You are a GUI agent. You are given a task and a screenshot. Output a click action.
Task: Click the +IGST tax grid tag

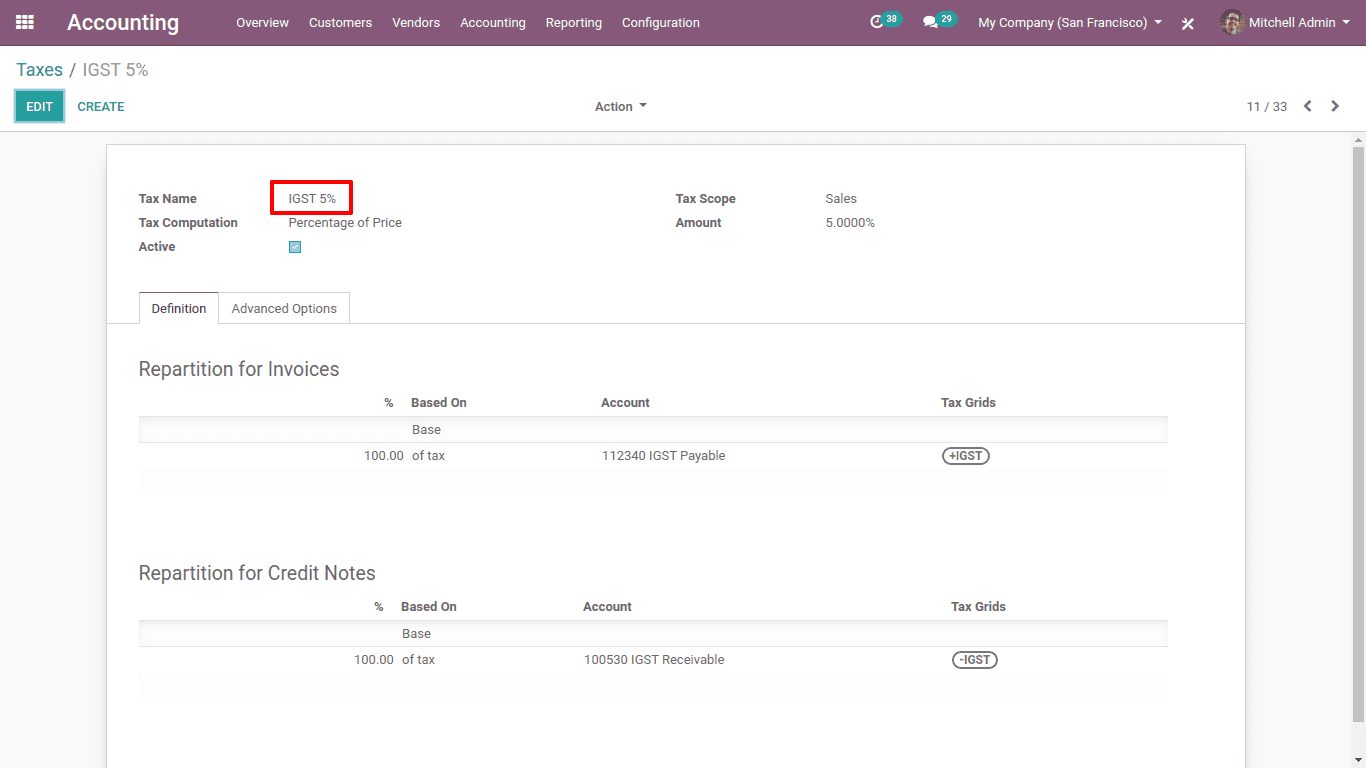pos(966,456)
